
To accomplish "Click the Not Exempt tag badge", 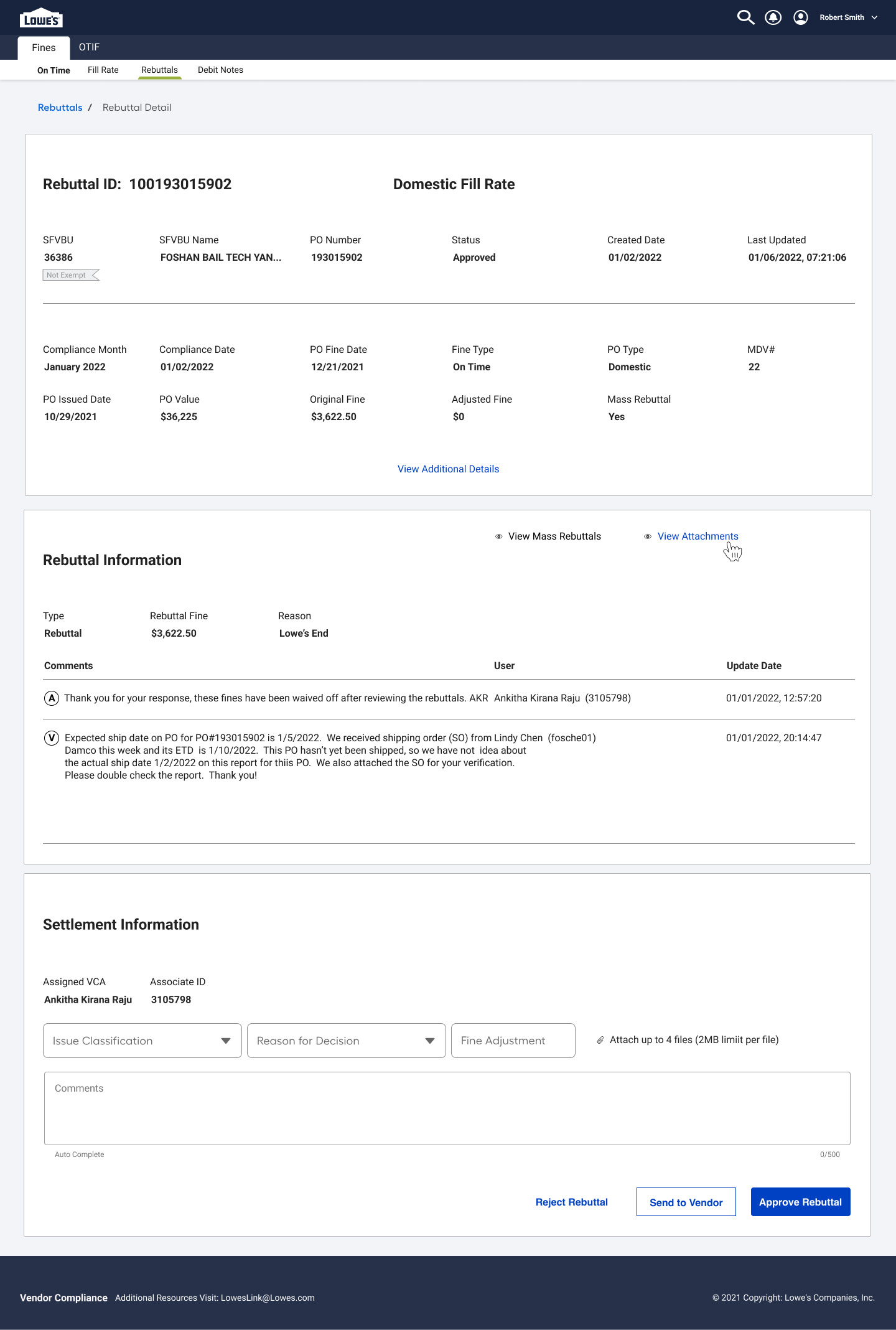I will (x=70, y=275).
